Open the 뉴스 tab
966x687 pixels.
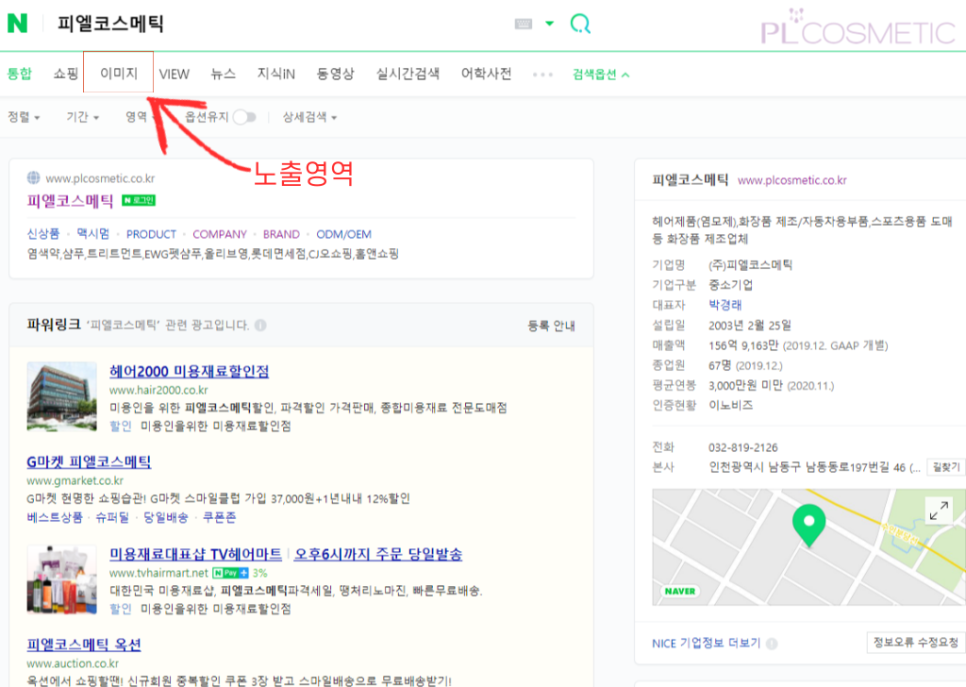(223, 73)
